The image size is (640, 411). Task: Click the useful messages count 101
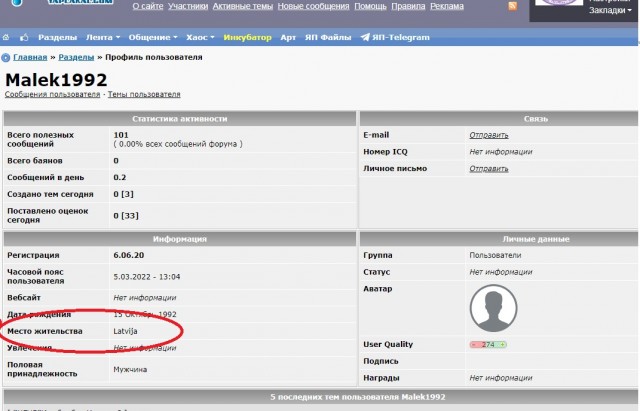click(x=121, y=135)
